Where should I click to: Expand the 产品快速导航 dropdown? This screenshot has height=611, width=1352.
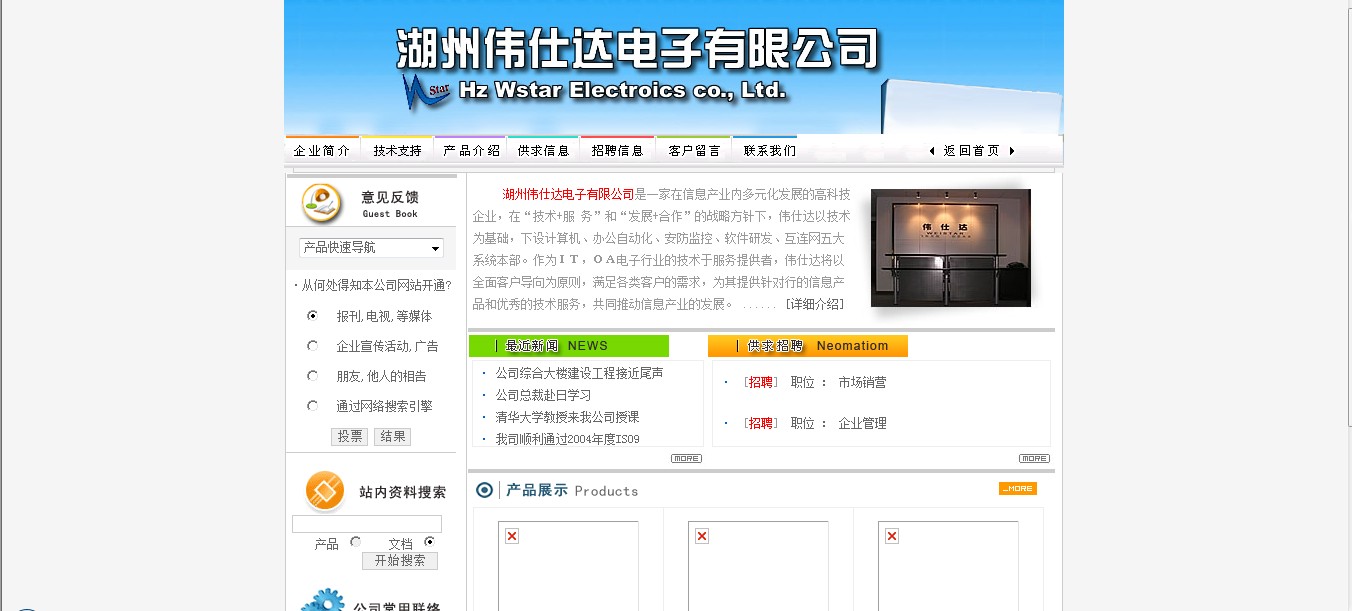pyautogui.click(x=371, y=248)
